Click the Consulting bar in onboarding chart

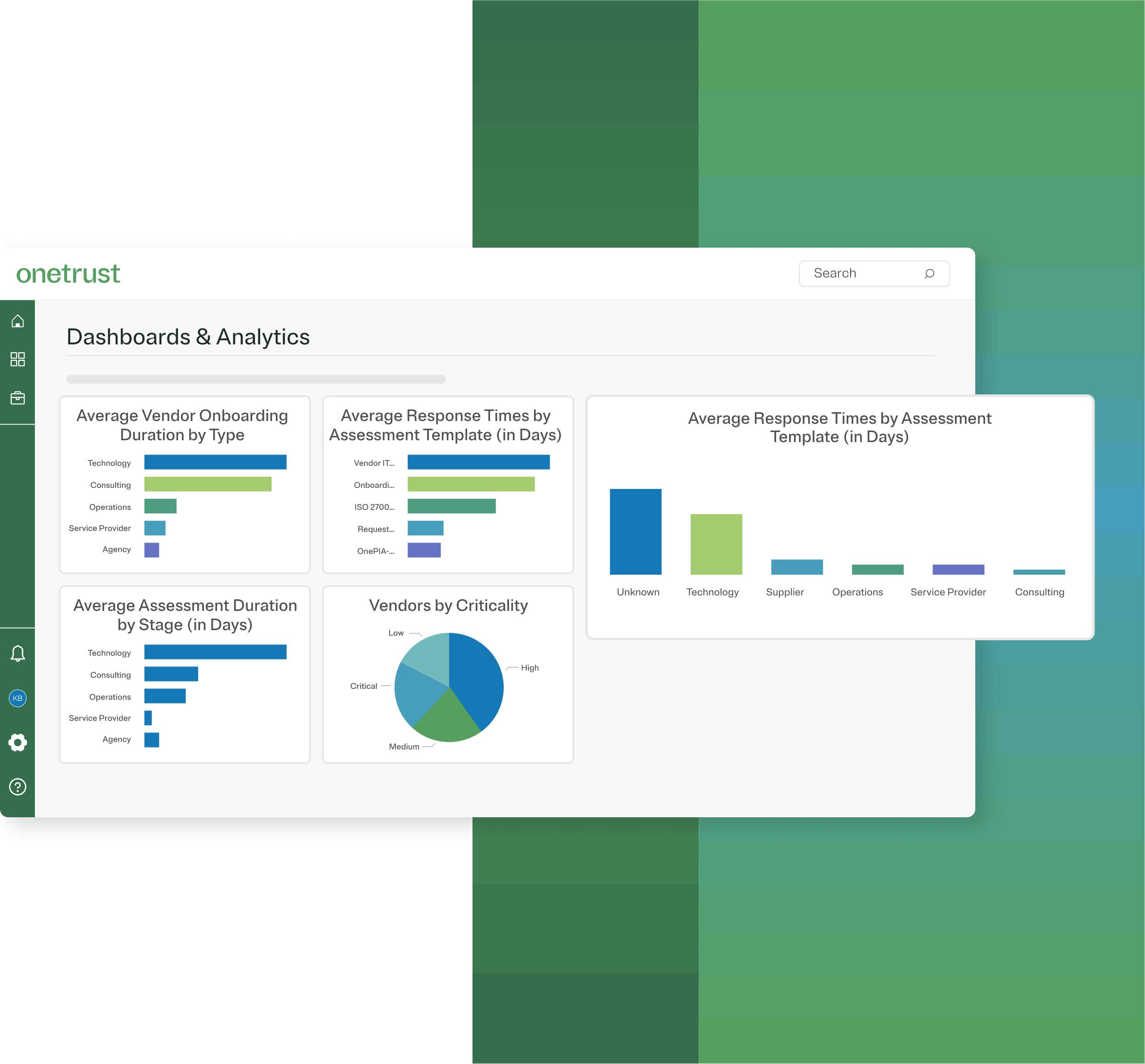click(x=207, y=484)
